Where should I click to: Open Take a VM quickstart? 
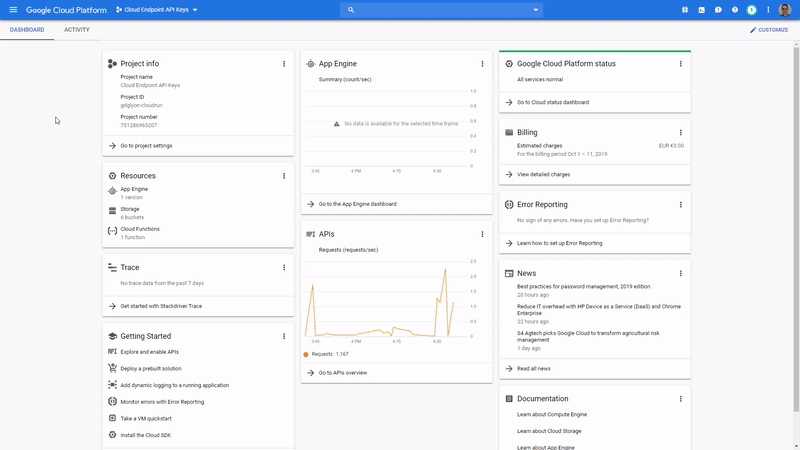coord(146,418)
